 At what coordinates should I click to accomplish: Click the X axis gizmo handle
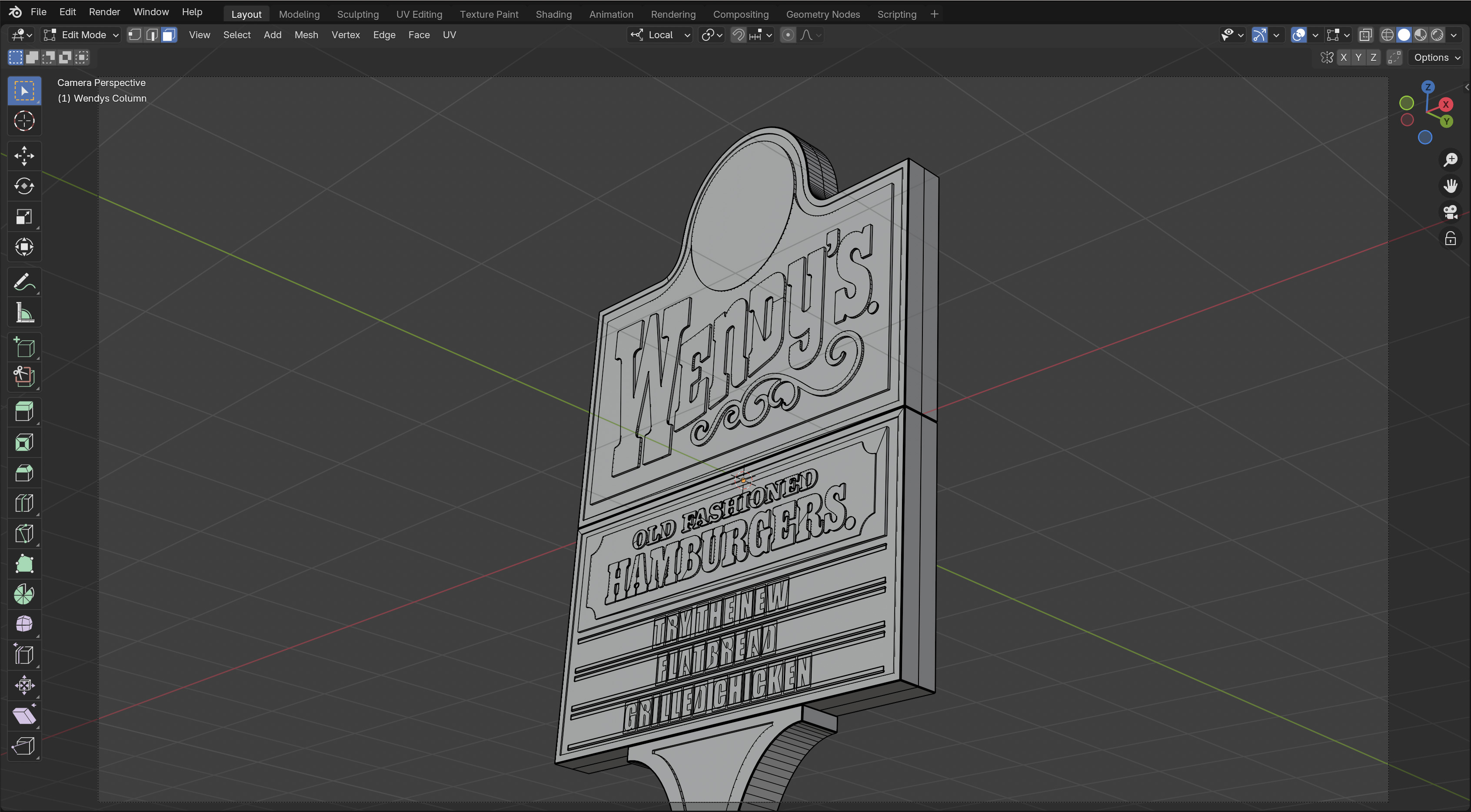click(x=1446, y=104)
